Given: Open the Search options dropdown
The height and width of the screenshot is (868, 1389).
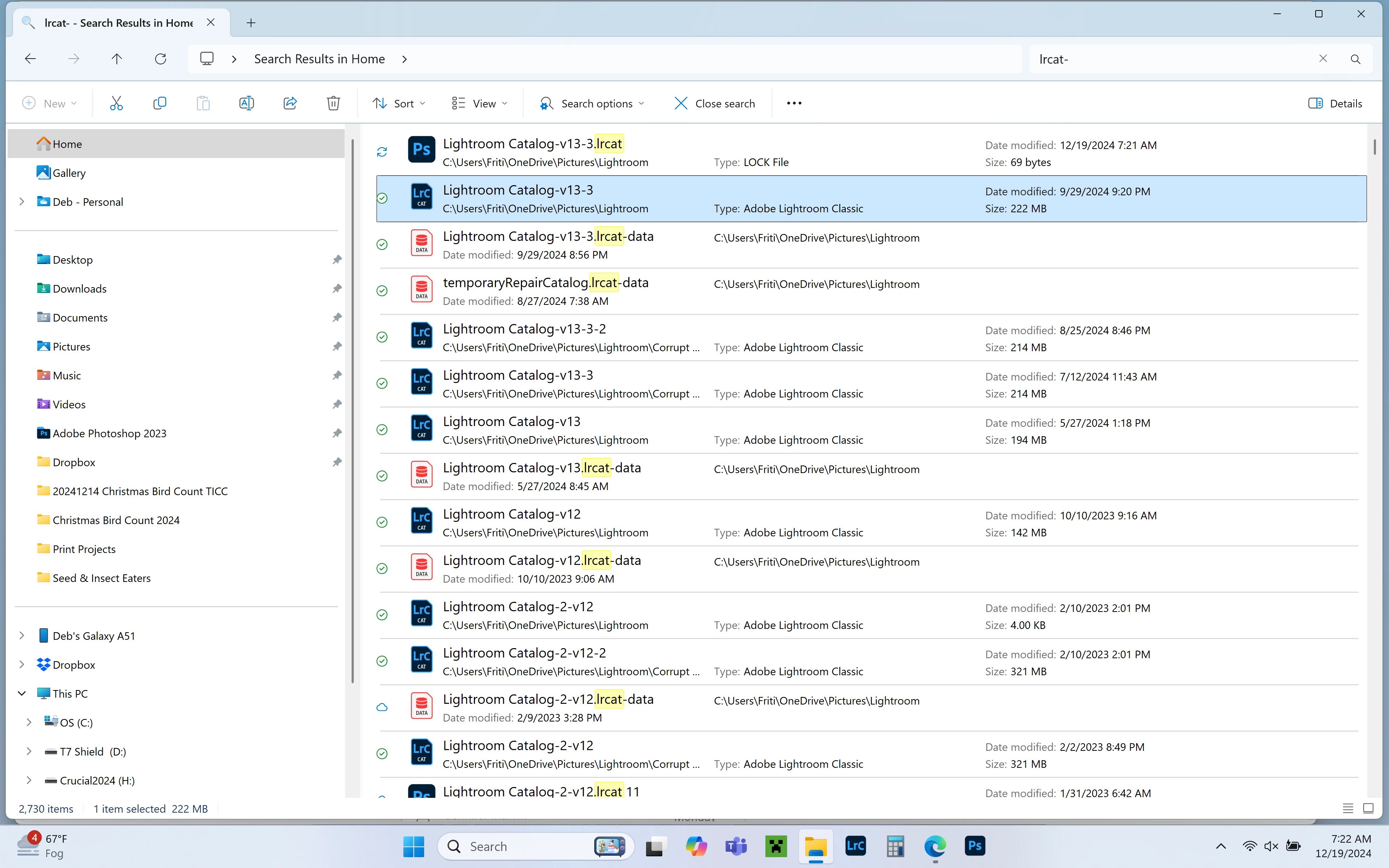Looking at the screenshot, I should tap(592, 103).
